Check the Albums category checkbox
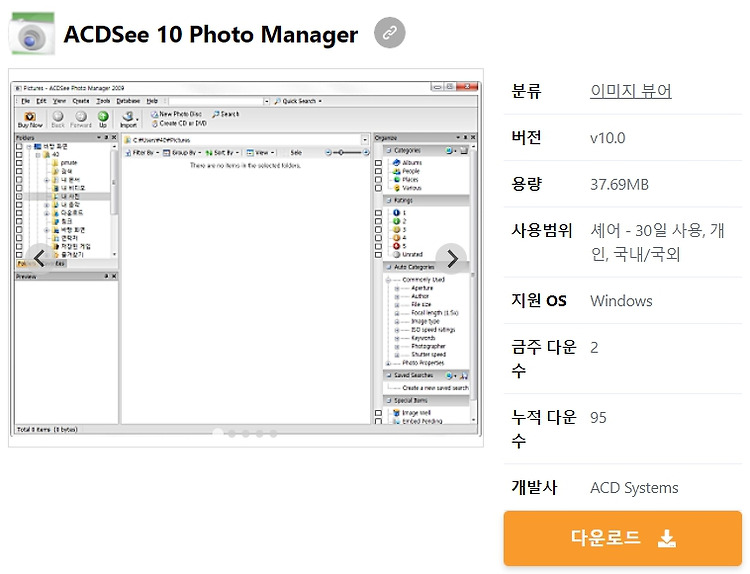Viewport: 750px width, 574px height. click(x=378, y=163)
